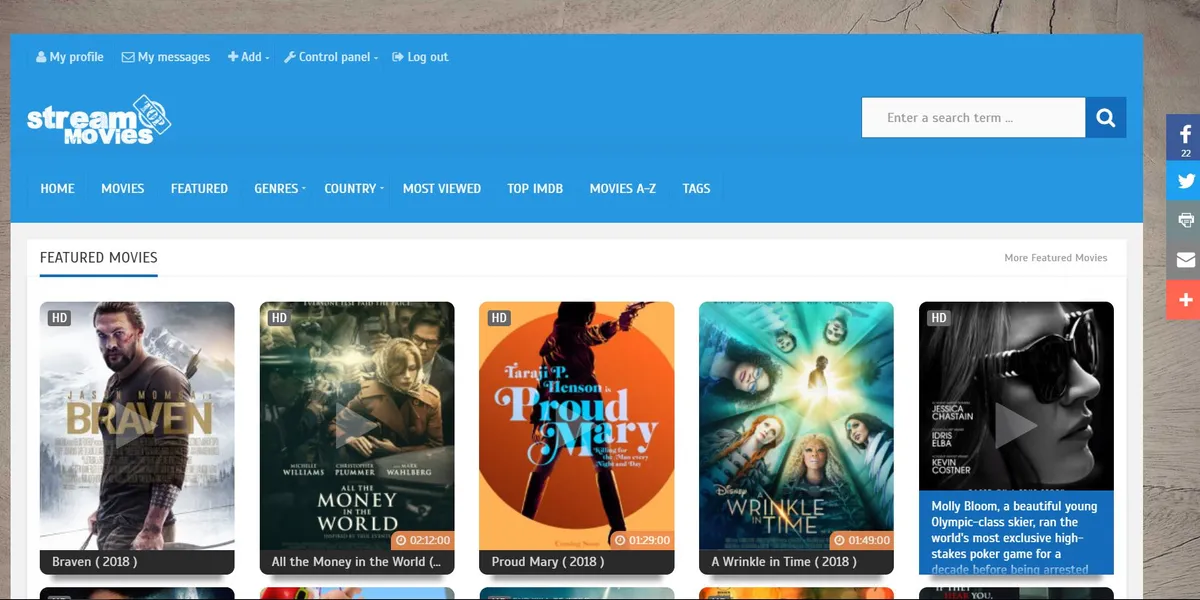
Task: Share the page on Twitter
Action: point(1184,180)
